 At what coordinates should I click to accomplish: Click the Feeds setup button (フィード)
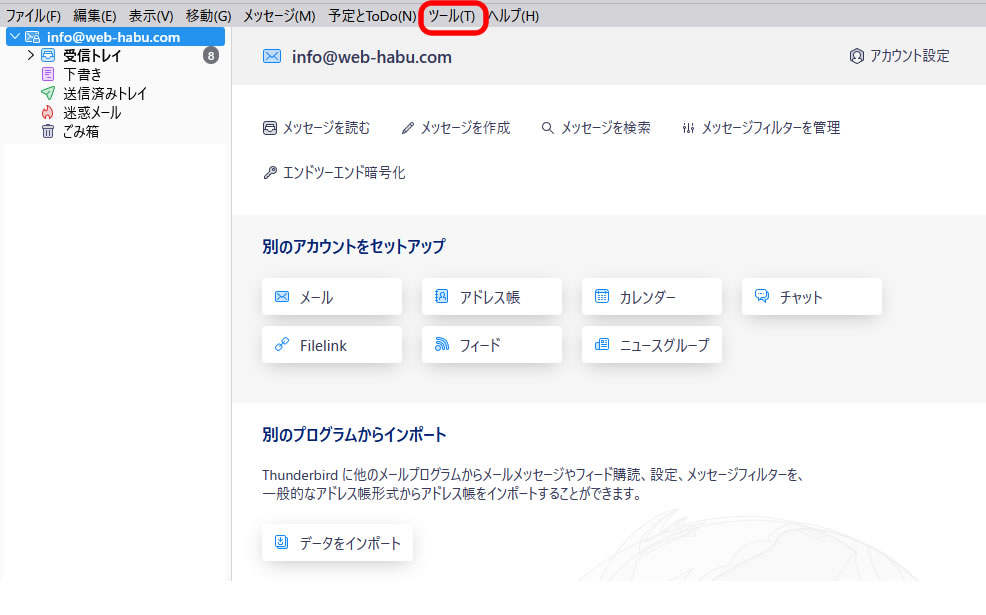tap(491, 345)
